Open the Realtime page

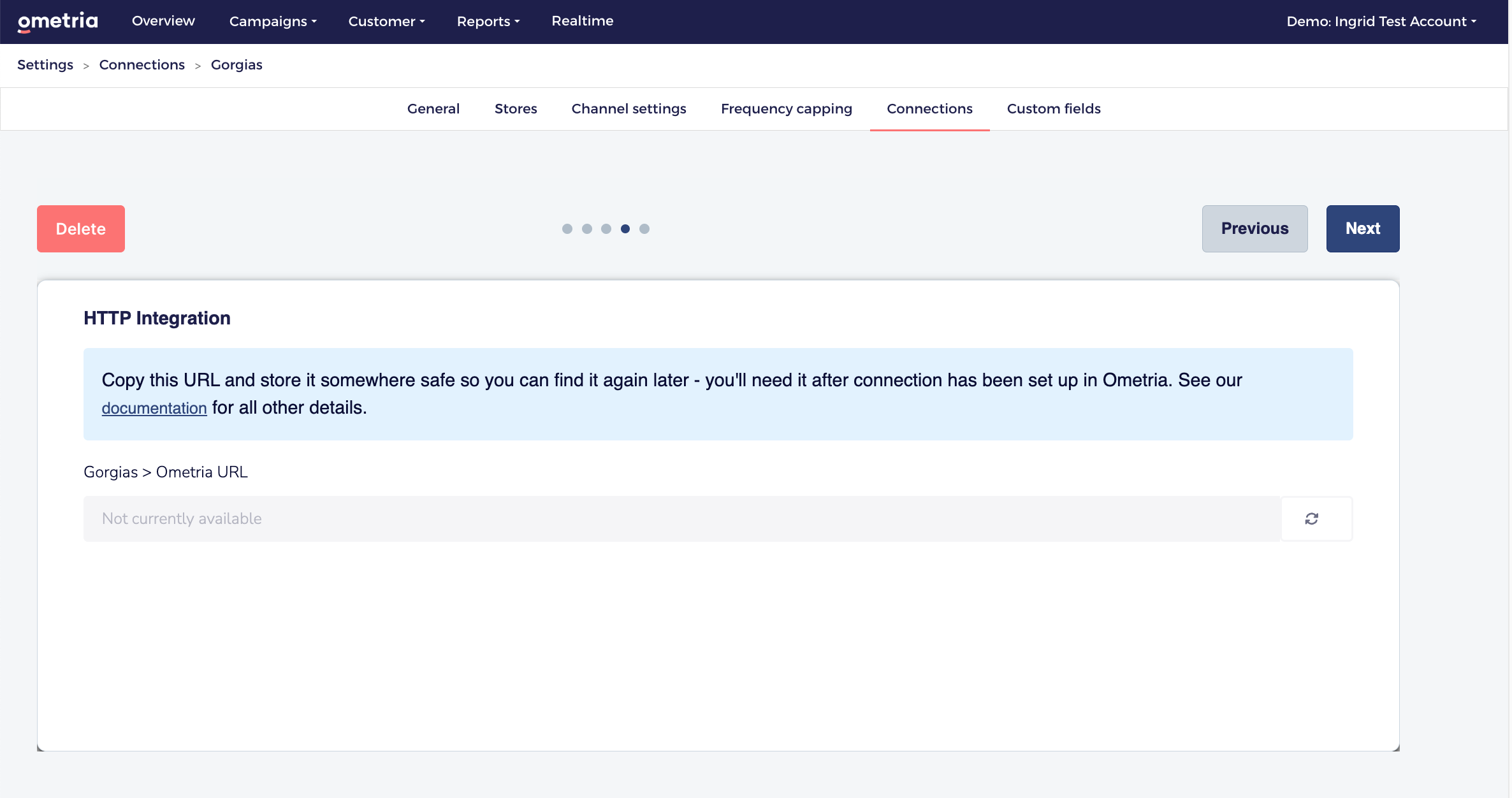pos(583,21)
